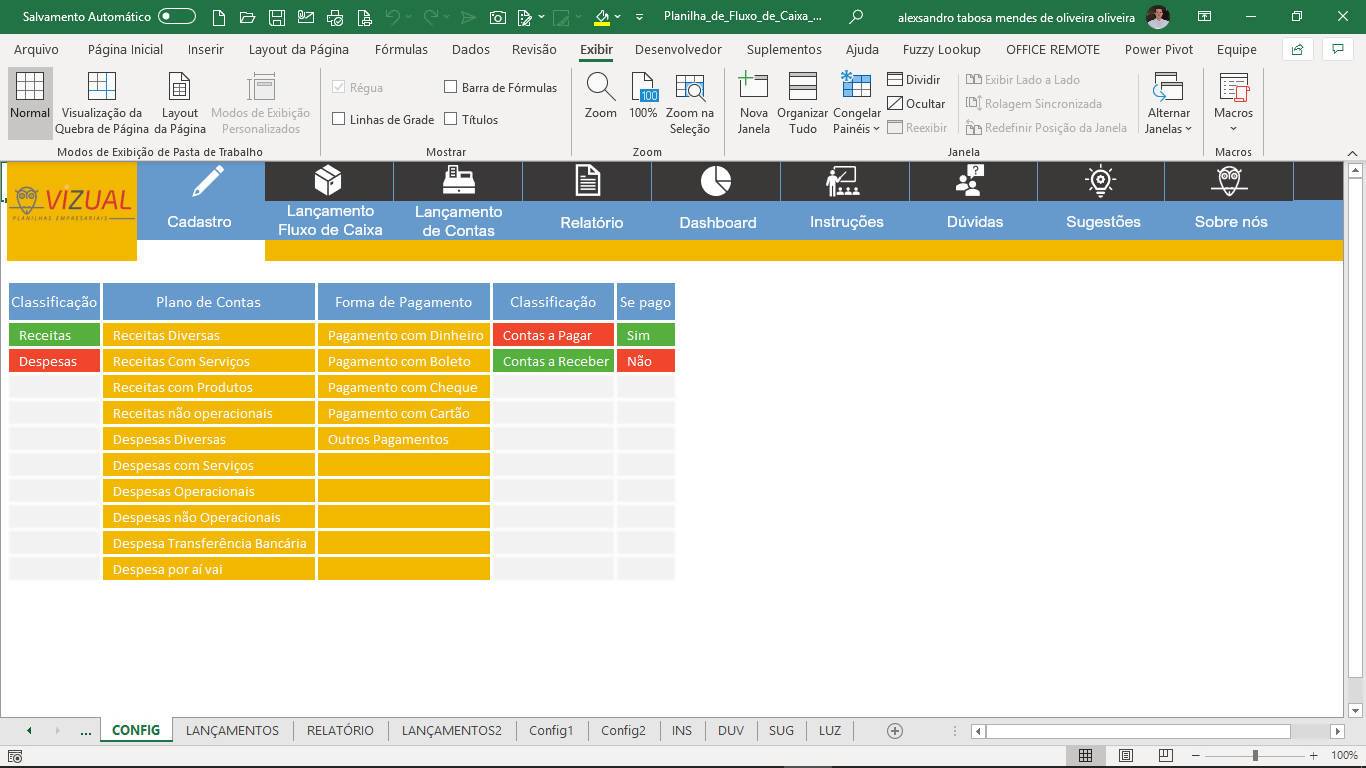Open the fill color dropdown arrow
Image resolution: width=1366 pixels, height=768 pixels.
(x=618, y=17)
